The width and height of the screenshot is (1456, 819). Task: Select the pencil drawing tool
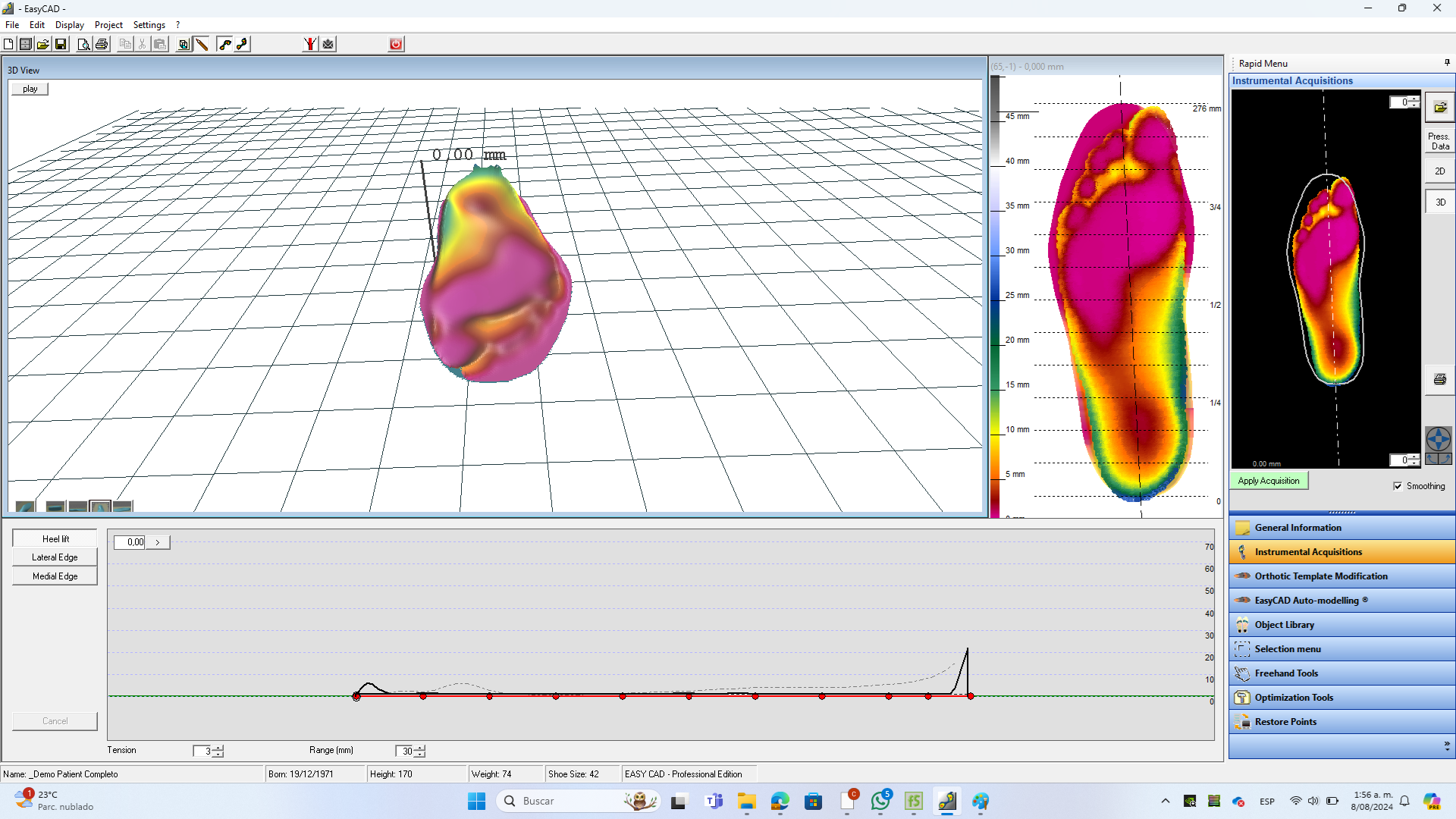click(x=202, y=44)
